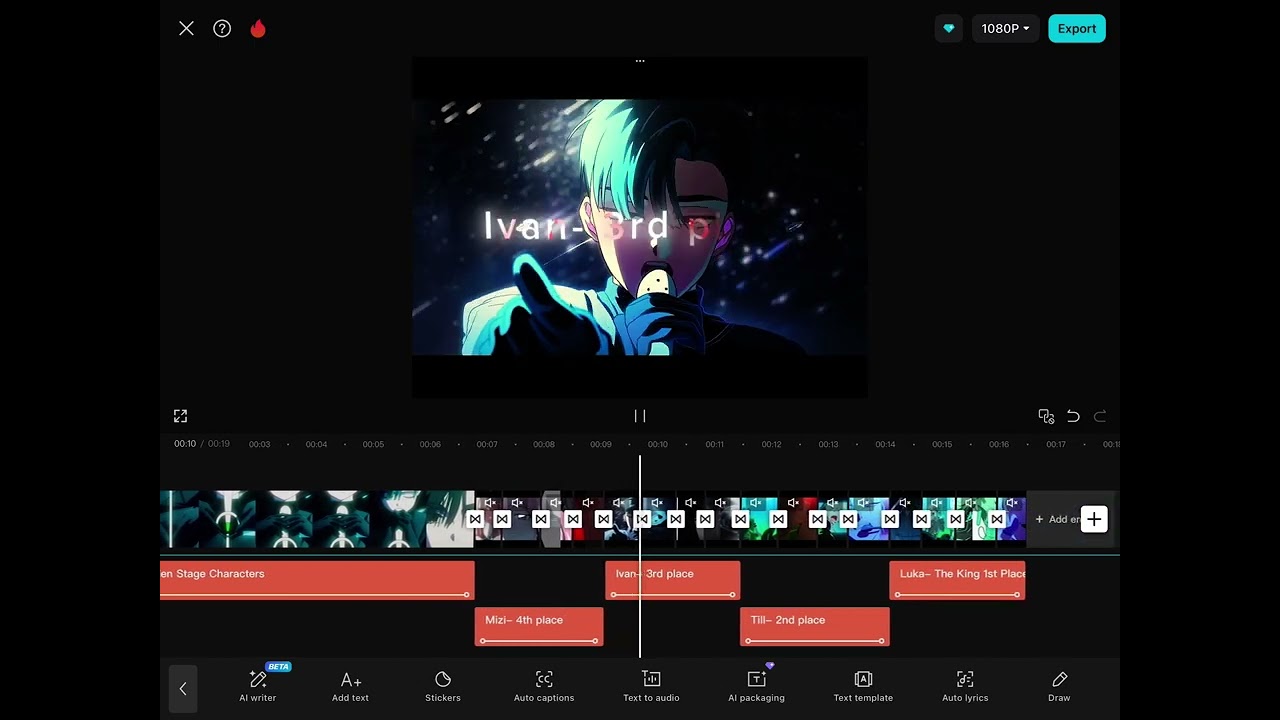Tap the red flame icon

(x=258, y=29)
